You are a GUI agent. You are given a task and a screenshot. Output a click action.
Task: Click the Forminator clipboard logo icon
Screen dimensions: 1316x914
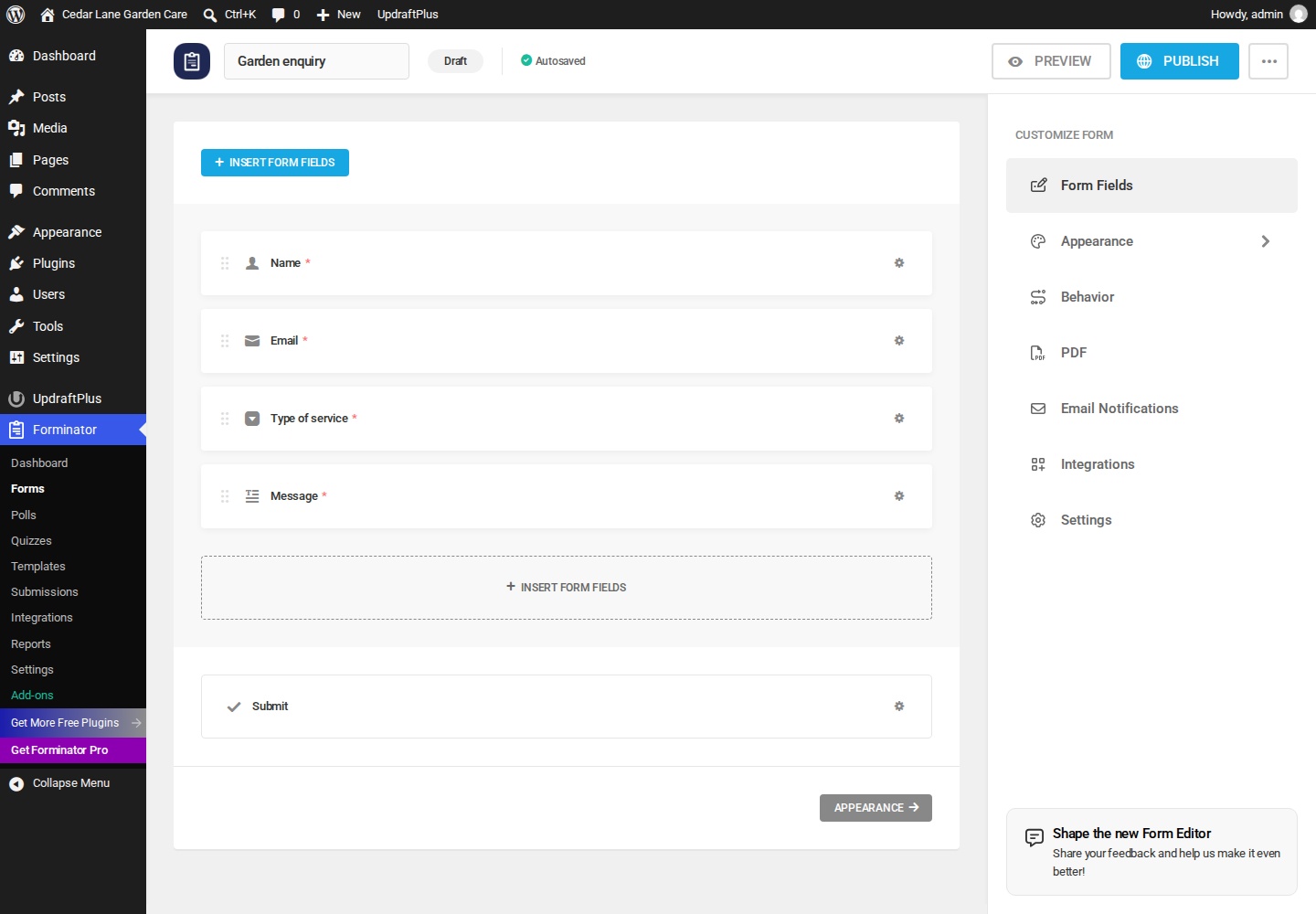[x=192, y=61]
